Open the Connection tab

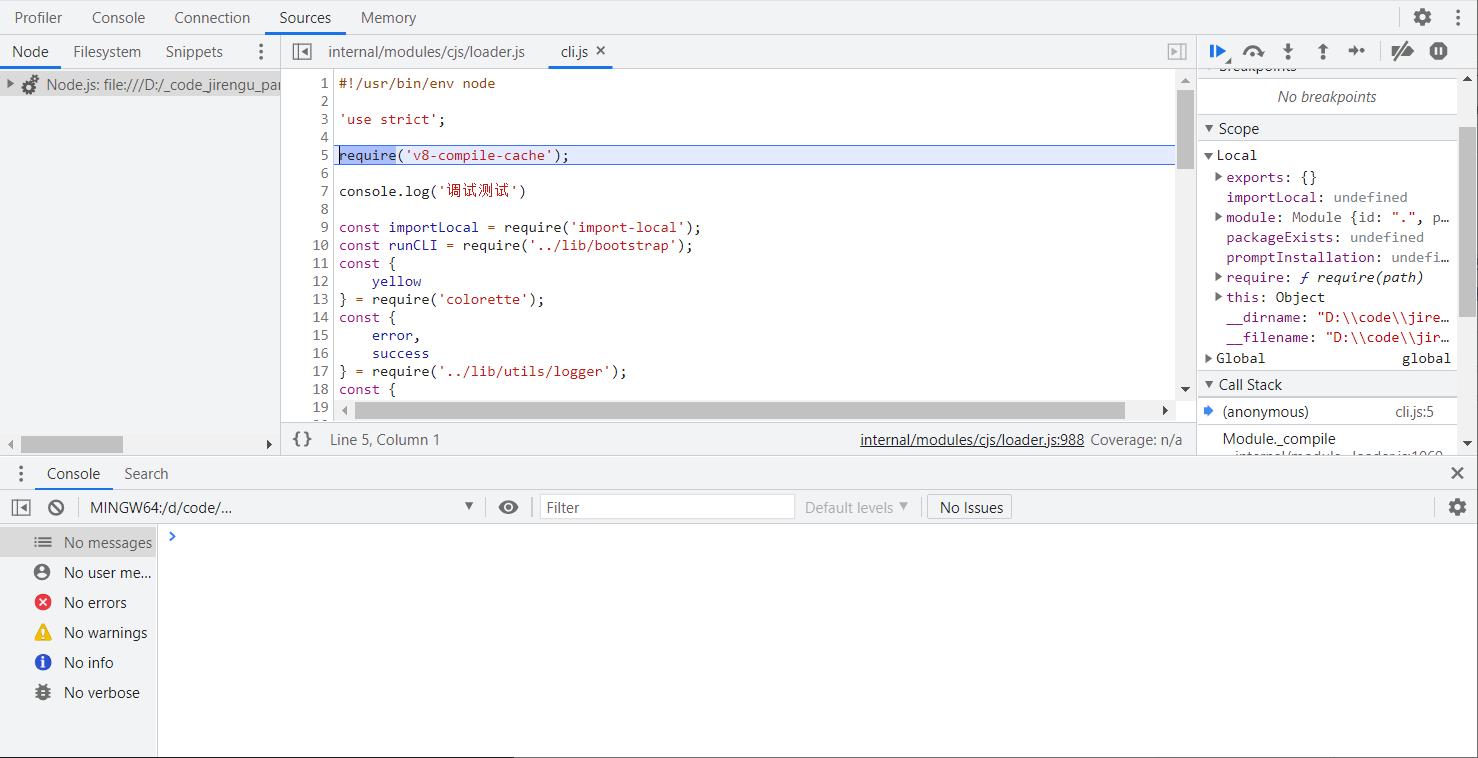[212, 17]
